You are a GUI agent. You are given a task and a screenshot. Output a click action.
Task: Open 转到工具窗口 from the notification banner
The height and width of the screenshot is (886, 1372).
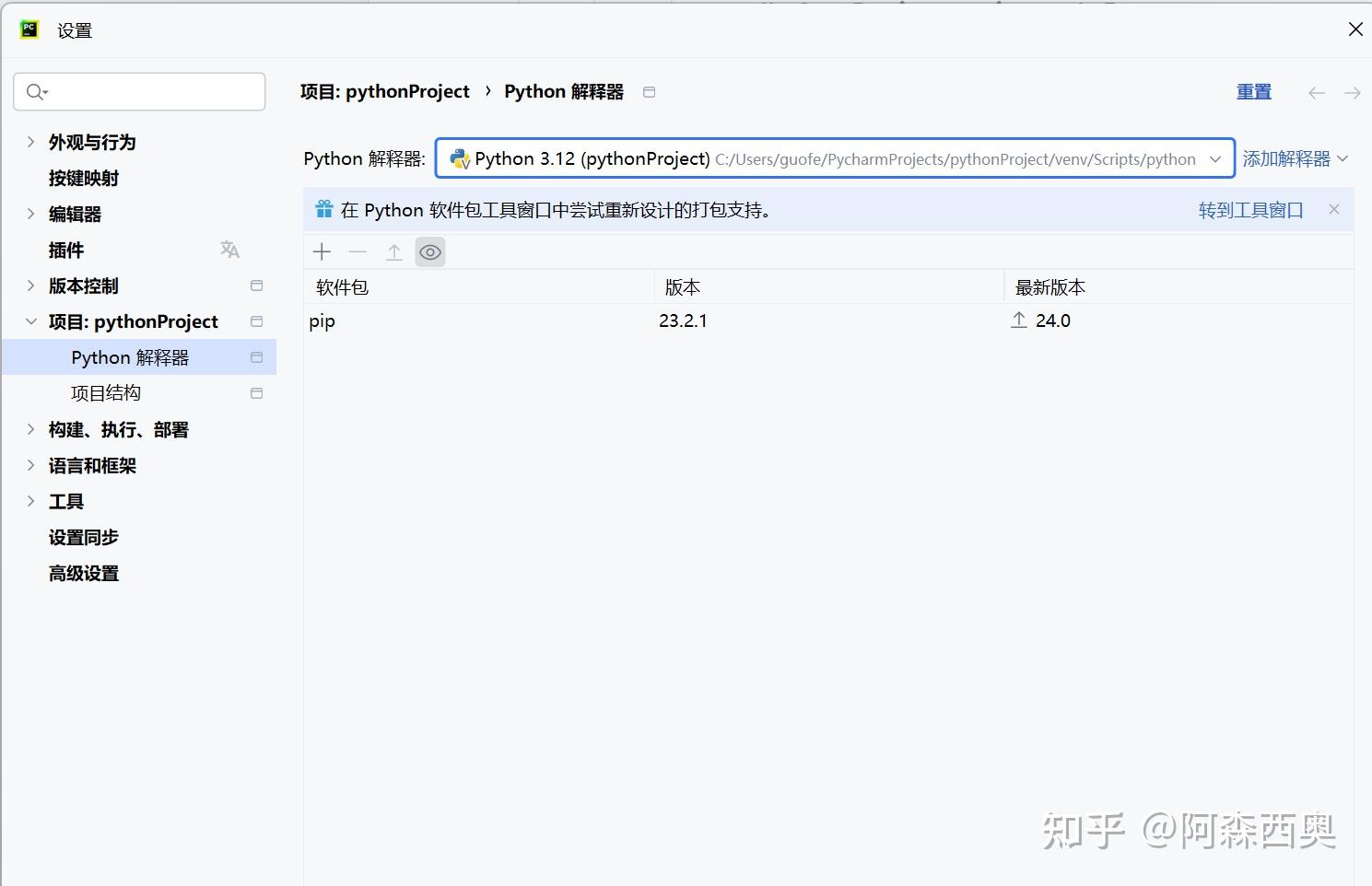click(x=1250, y=210)
